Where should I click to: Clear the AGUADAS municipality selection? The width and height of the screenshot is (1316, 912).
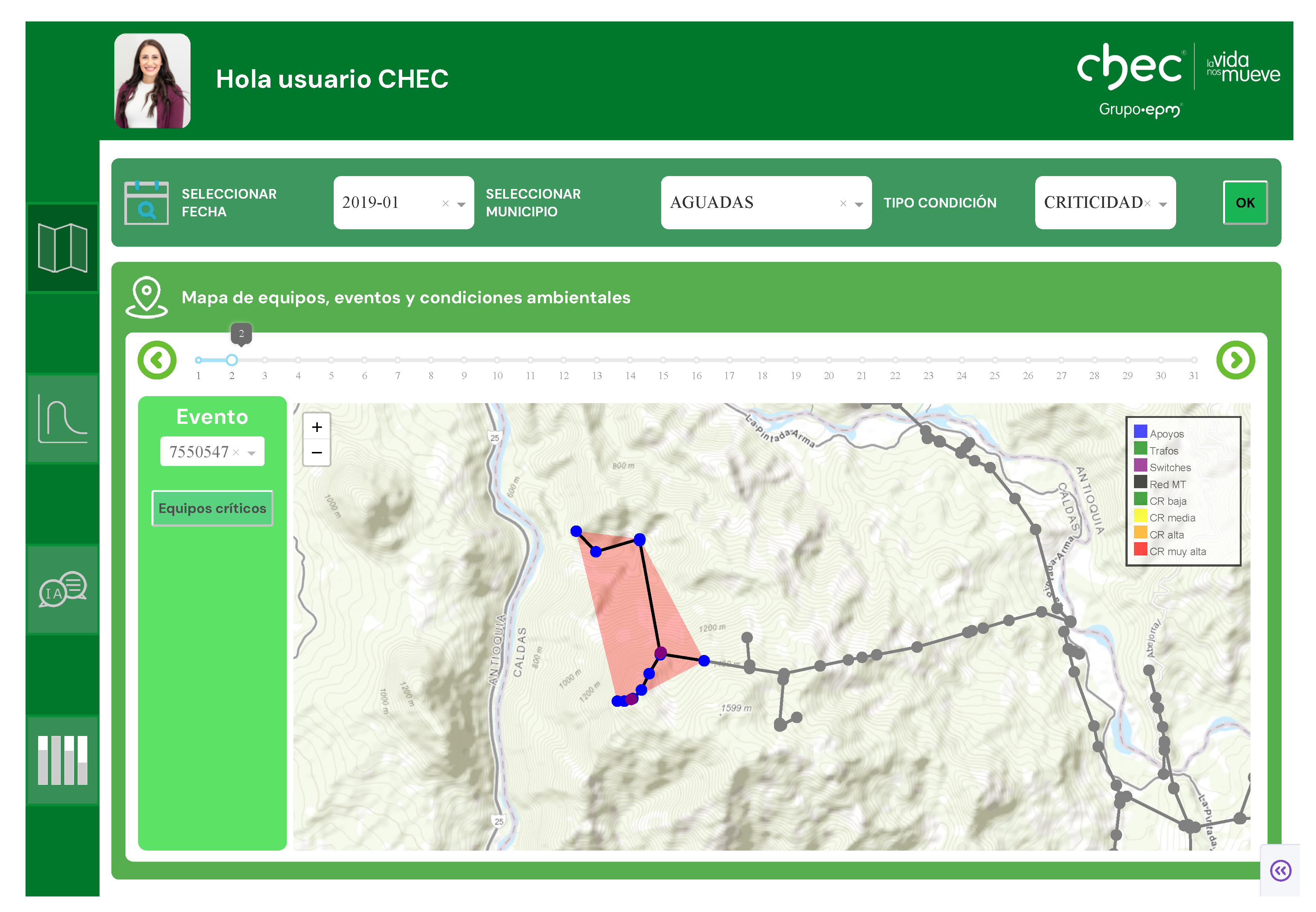tap(843, 203)
